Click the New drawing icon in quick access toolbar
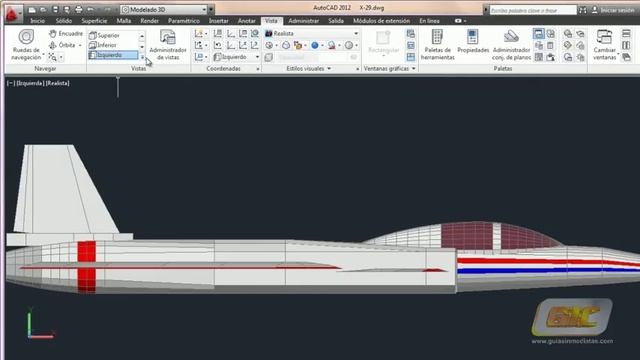The width and height of the screenshot is (640, 360). pos(32,9)
